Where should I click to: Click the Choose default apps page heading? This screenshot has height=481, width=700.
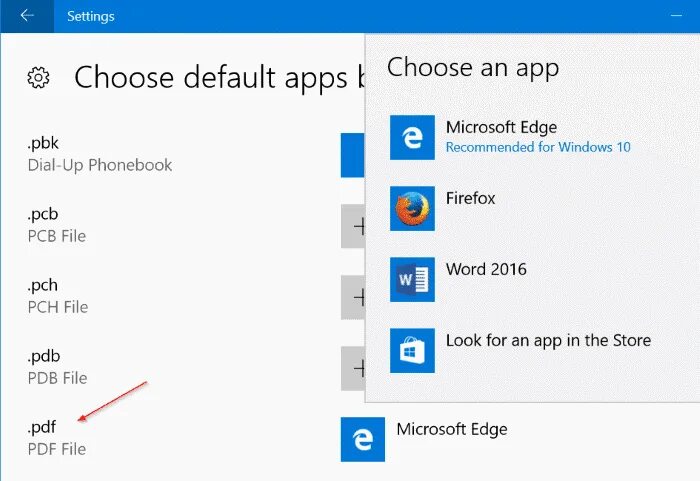(219, 78)
